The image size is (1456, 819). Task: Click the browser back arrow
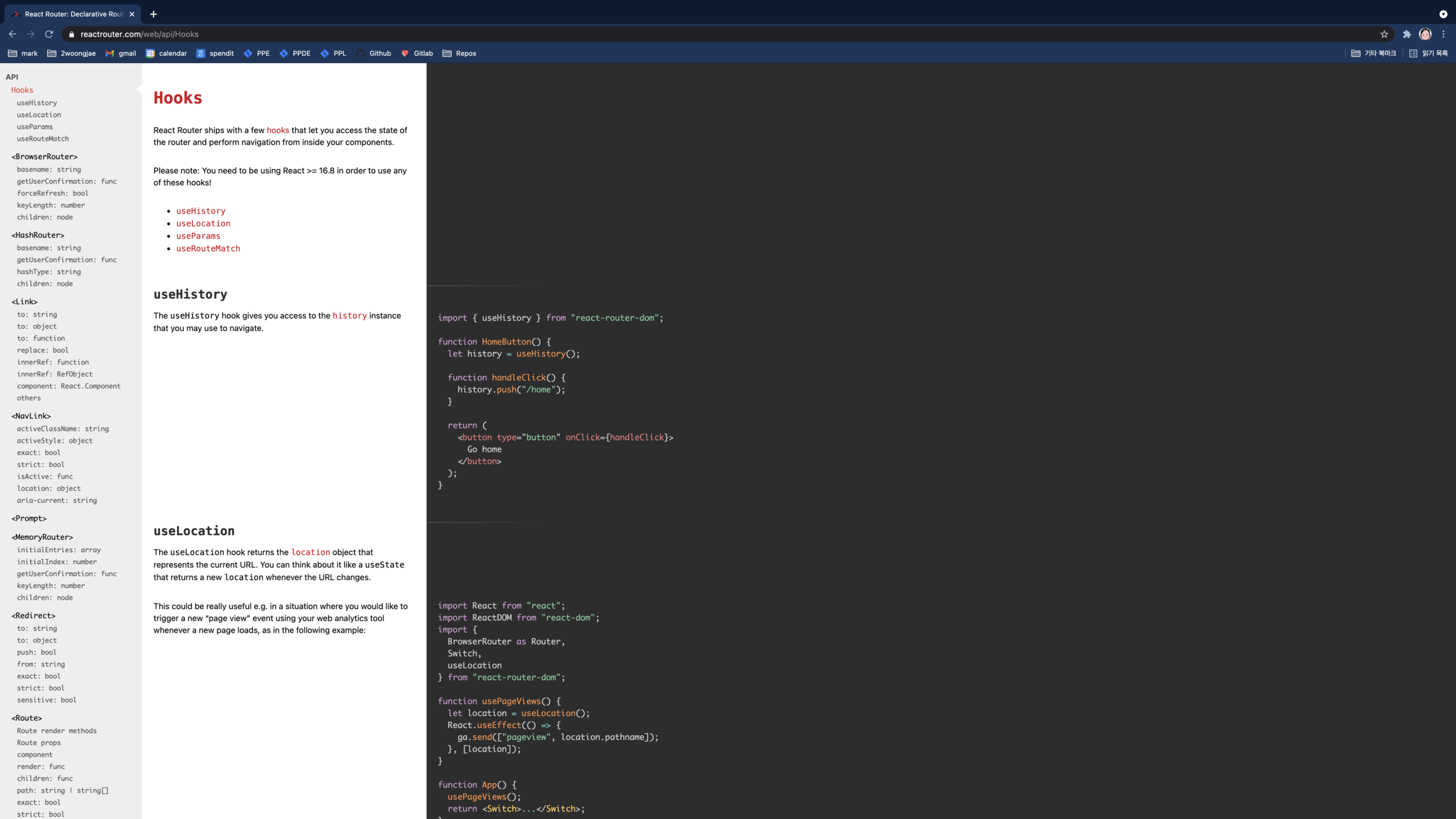13,34
